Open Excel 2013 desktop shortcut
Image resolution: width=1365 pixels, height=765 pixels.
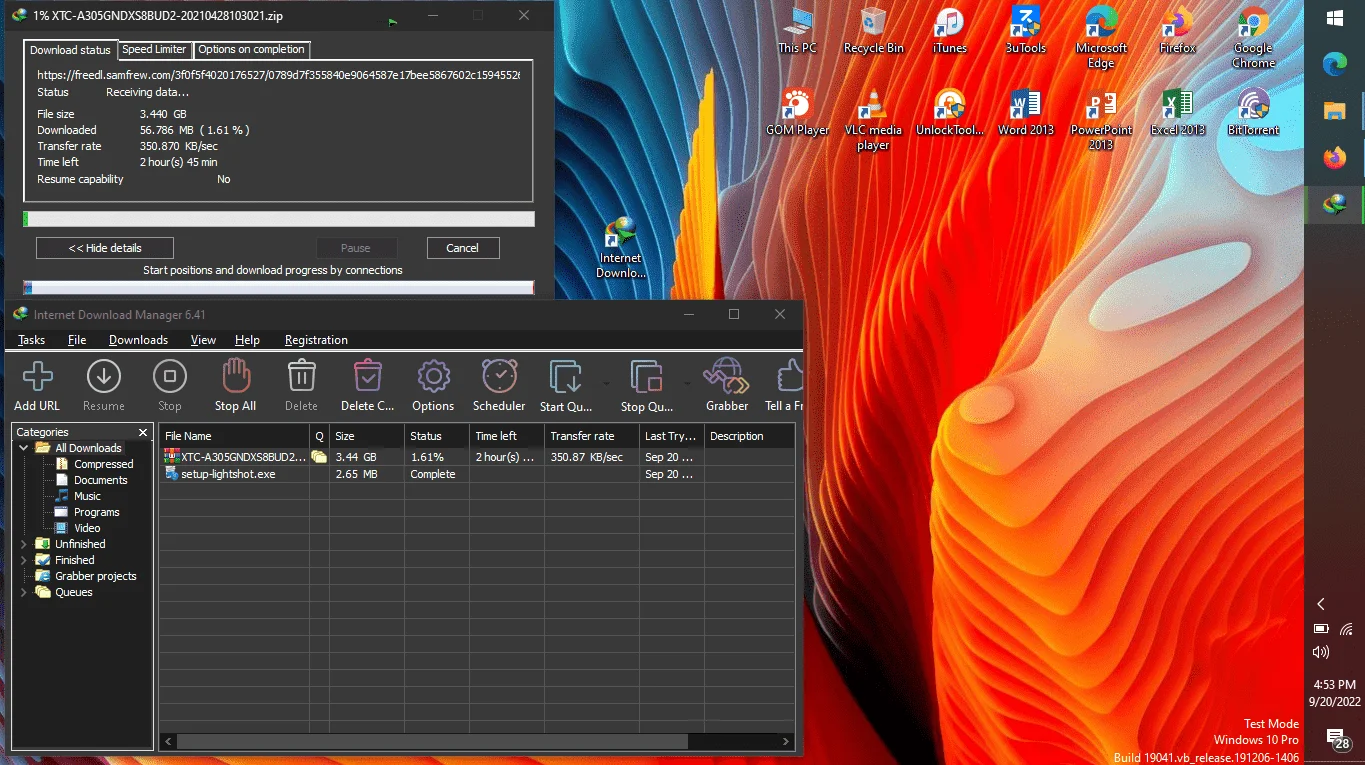coord(1177,112)
